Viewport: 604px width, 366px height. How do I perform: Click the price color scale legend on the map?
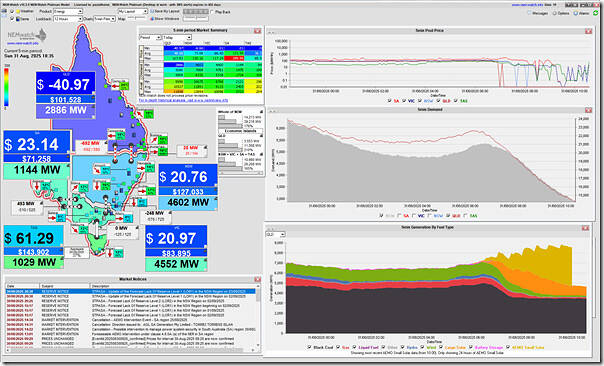(6, 87)
